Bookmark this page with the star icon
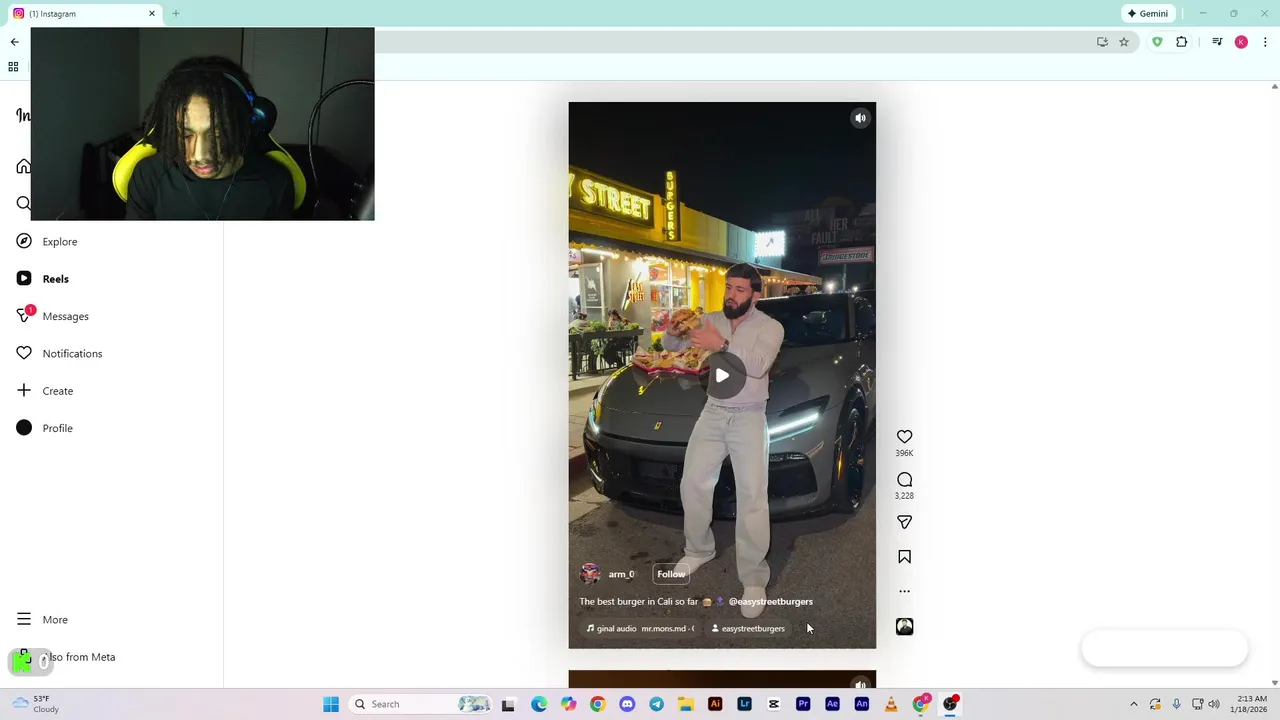This screenshot has width=1280, height=720. (x=1124, y=42)
